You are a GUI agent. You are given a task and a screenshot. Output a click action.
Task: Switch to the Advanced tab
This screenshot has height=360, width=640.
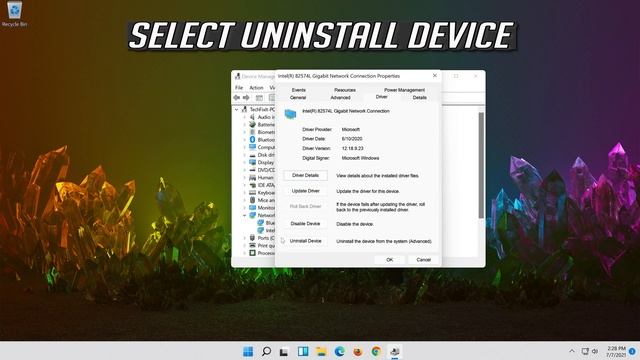tap(340, 98)
